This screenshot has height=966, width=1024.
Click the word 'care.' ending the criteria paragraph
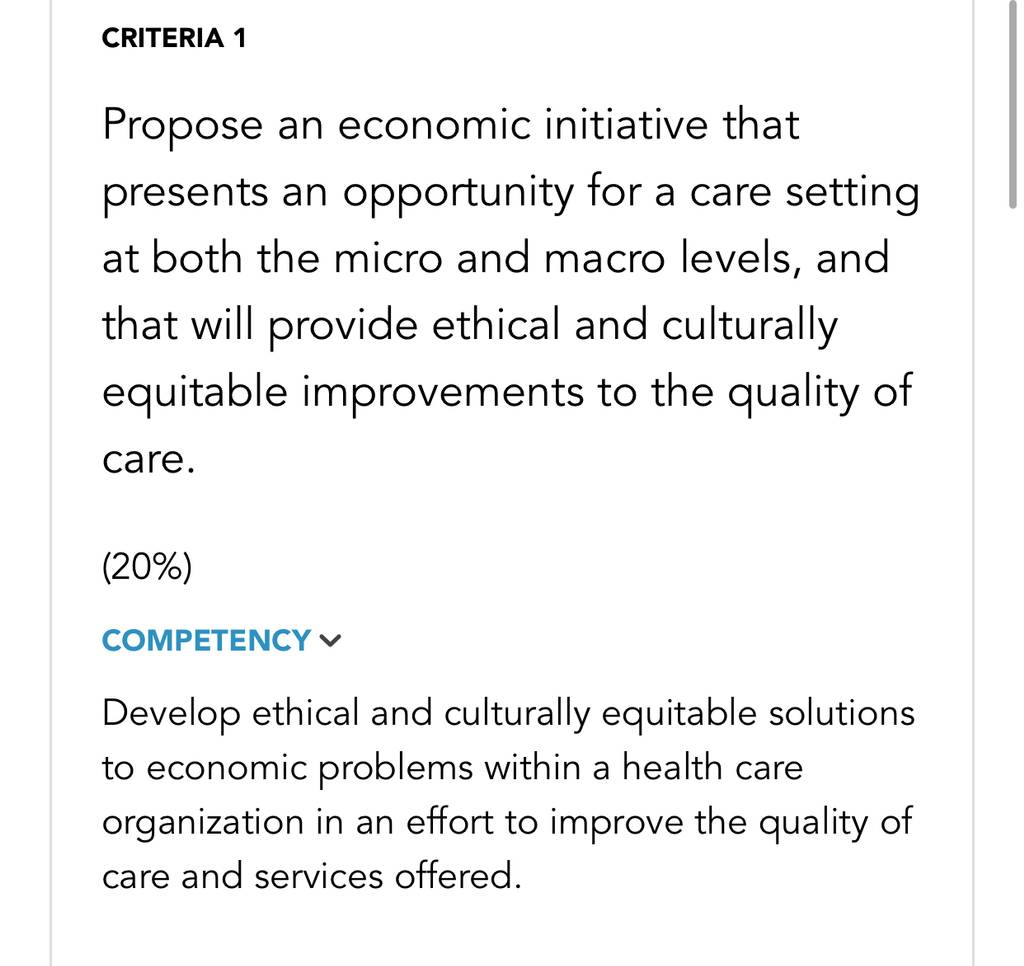tap(149, 460)
